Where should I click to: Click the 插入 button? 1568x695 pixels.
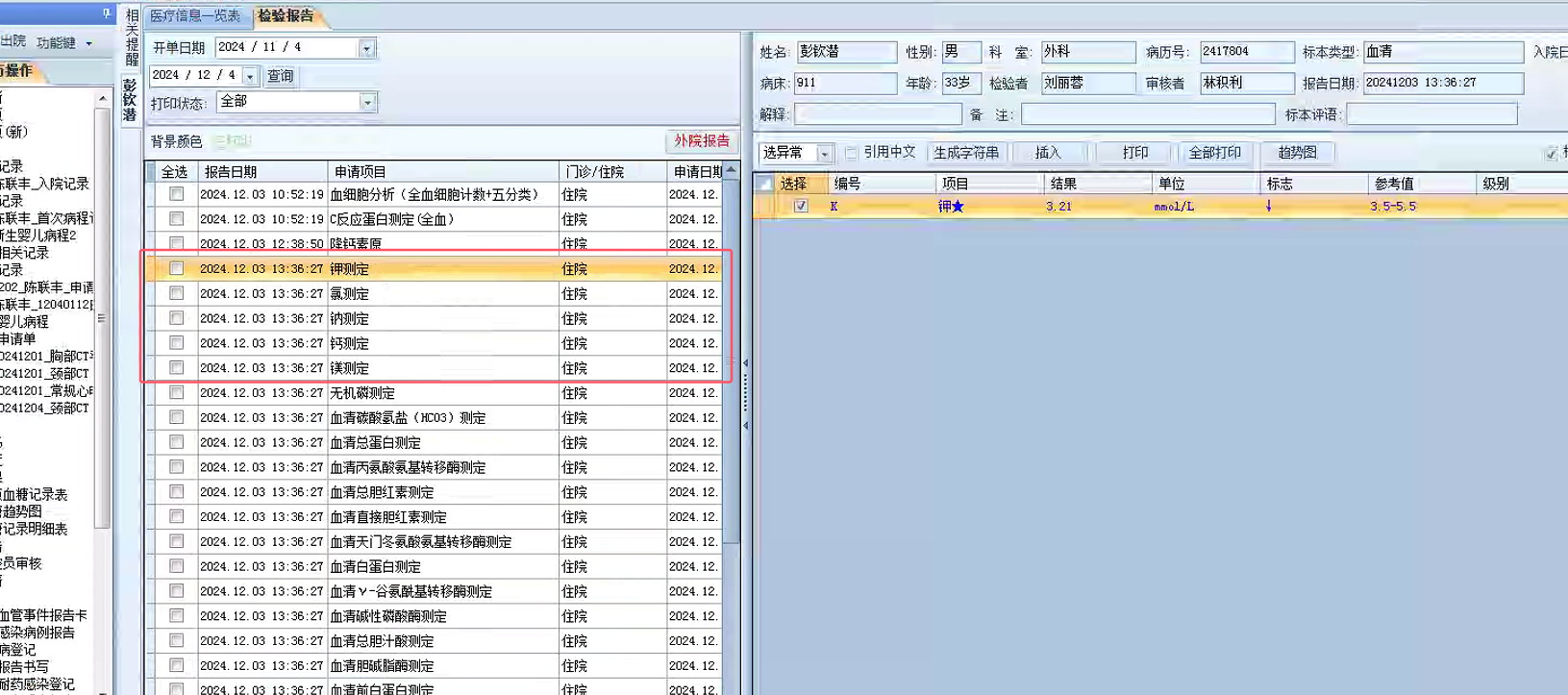(x=1048, y=153)
